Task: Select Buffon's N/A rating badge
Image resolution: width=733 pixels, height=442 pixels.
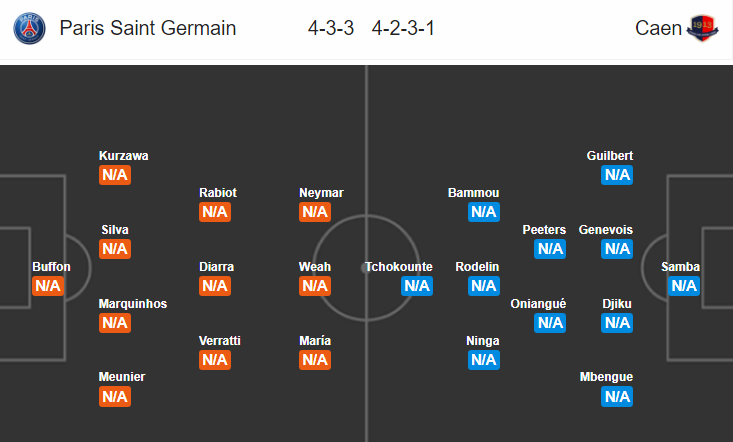Action: point(48,286)
